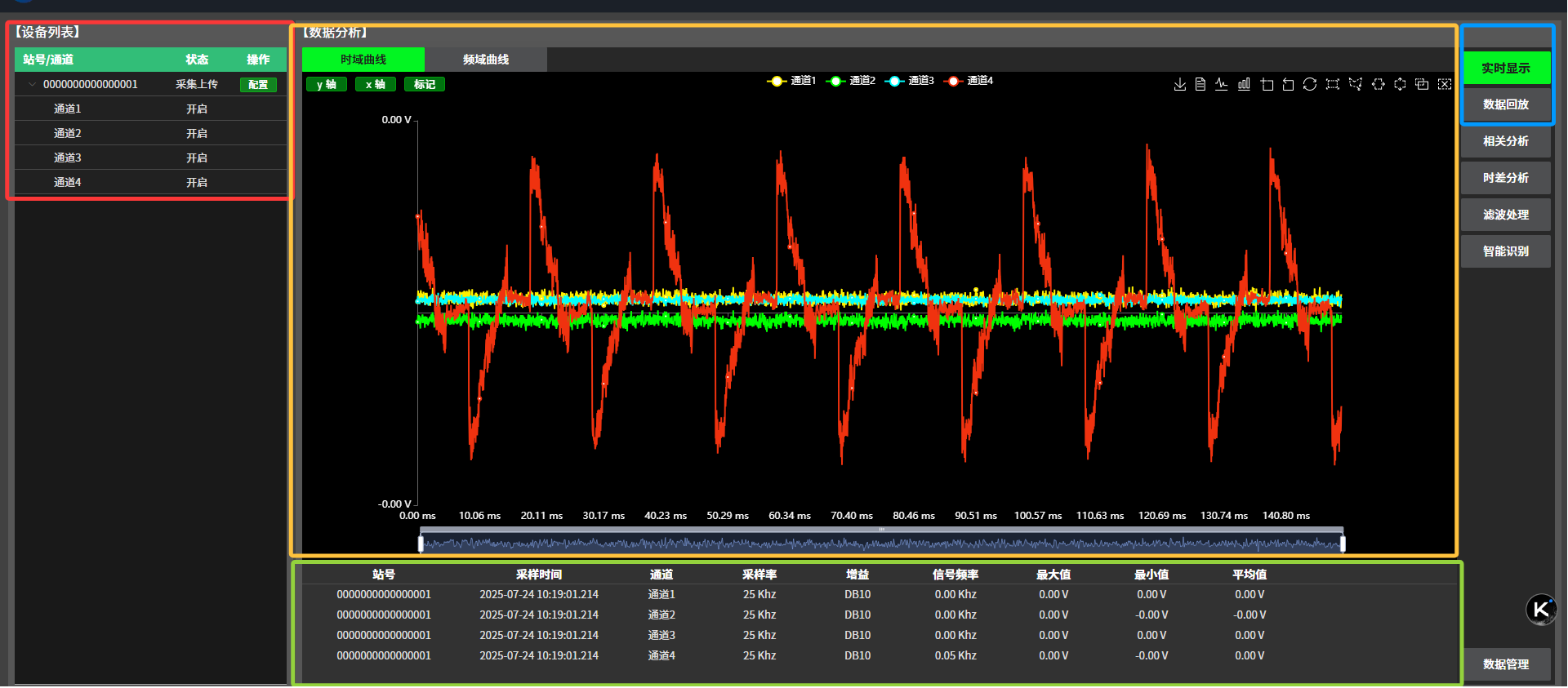The image size is (1568, 688).
Task: Switch chart to bar type icon
Action: (1244, 84)
